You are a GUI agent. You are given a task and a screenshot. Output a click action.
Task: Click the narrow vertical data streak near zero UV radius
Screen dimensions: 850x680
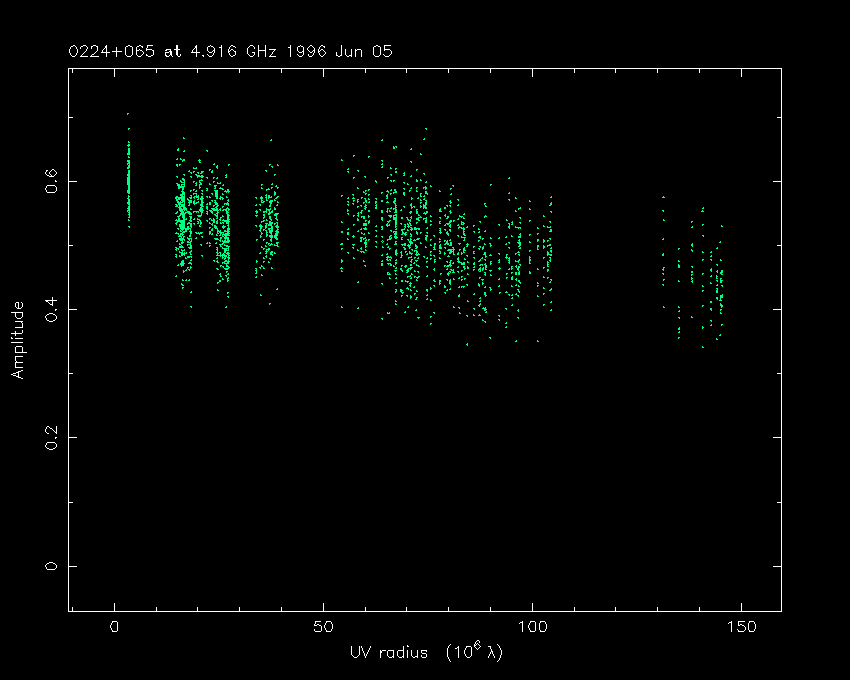(x=128, y=180)
